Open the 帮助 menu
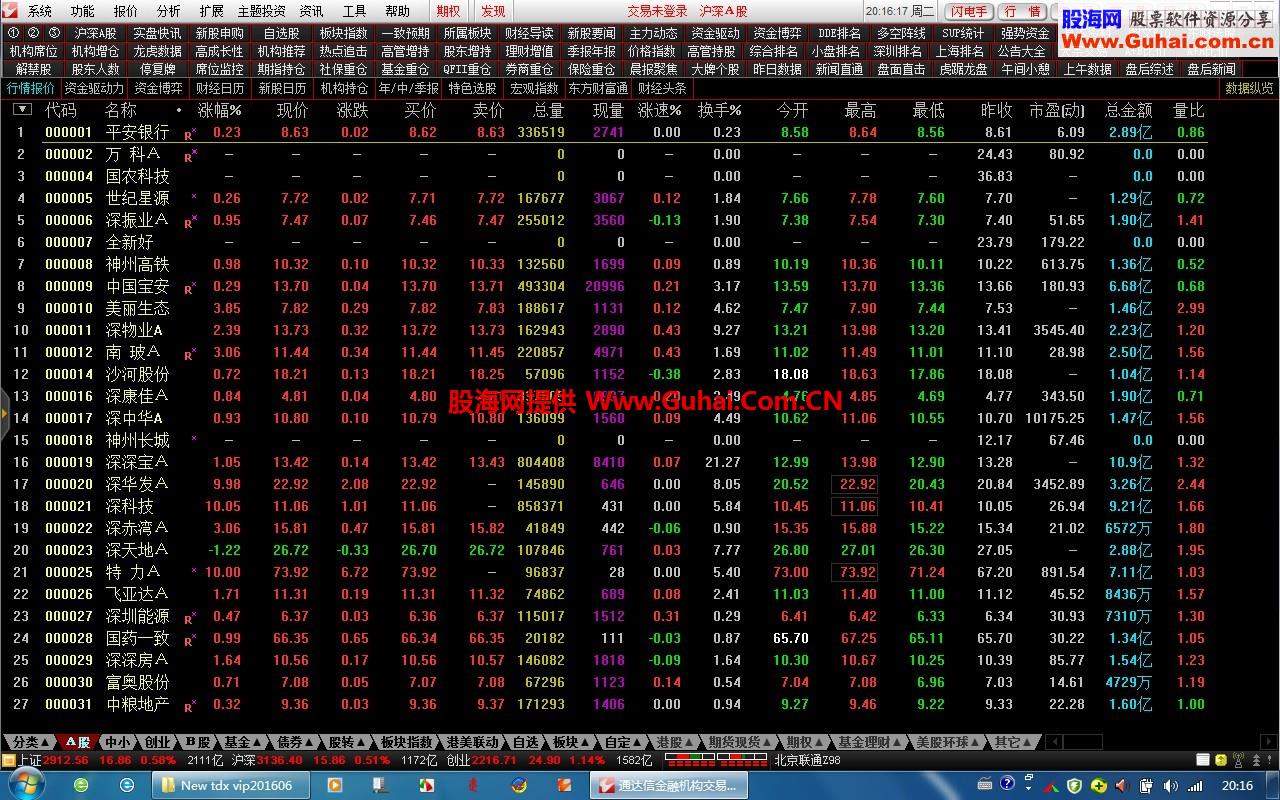The width and height of the screenshot is (1280, 800). click(398, 11)
